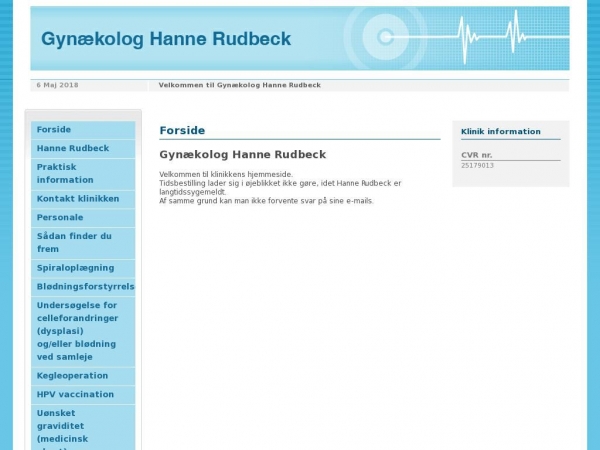Viewport: 600px width, 450px height.
Task: Open Uønsket graviditet menu item
Action: [83, 428]
